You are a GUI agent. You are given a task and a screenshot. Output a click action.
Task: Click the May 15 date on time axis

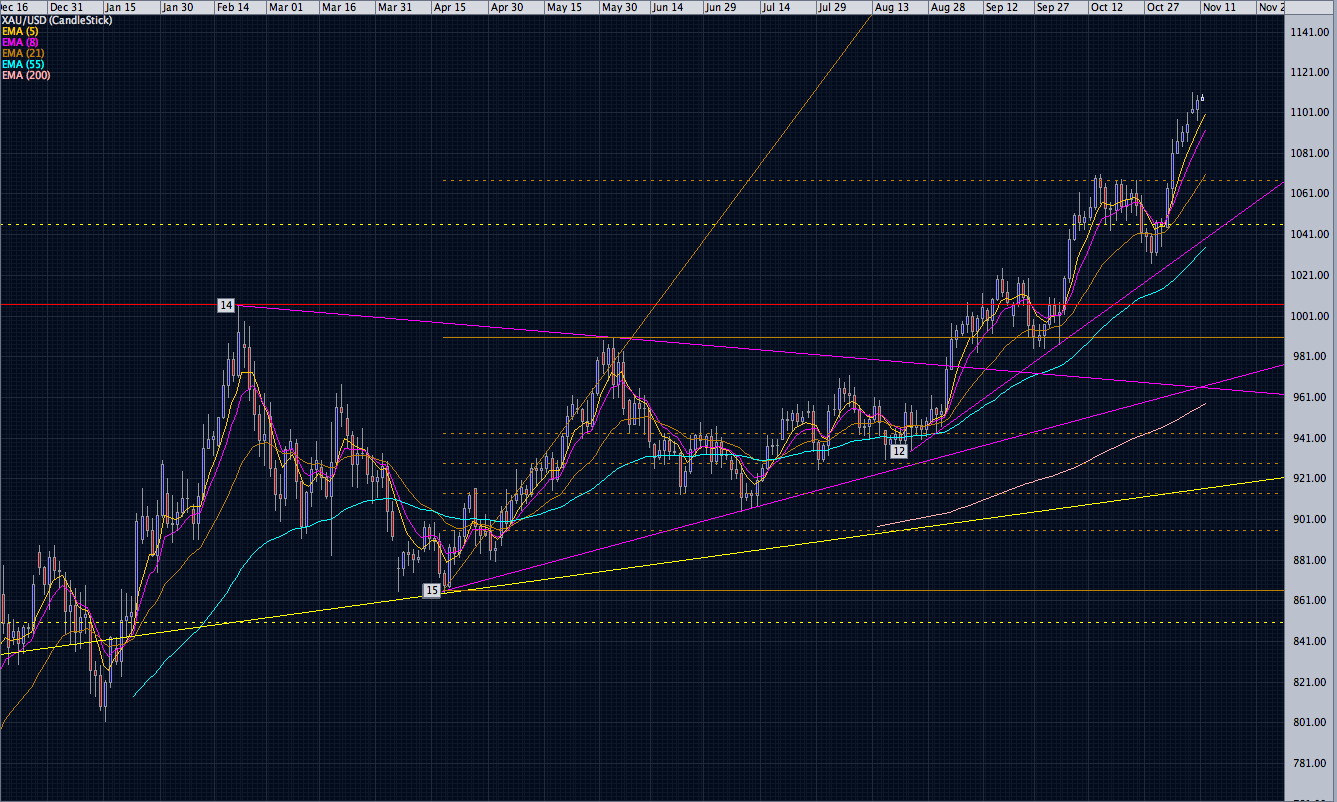pyautogui.click(x=565, y=7)
